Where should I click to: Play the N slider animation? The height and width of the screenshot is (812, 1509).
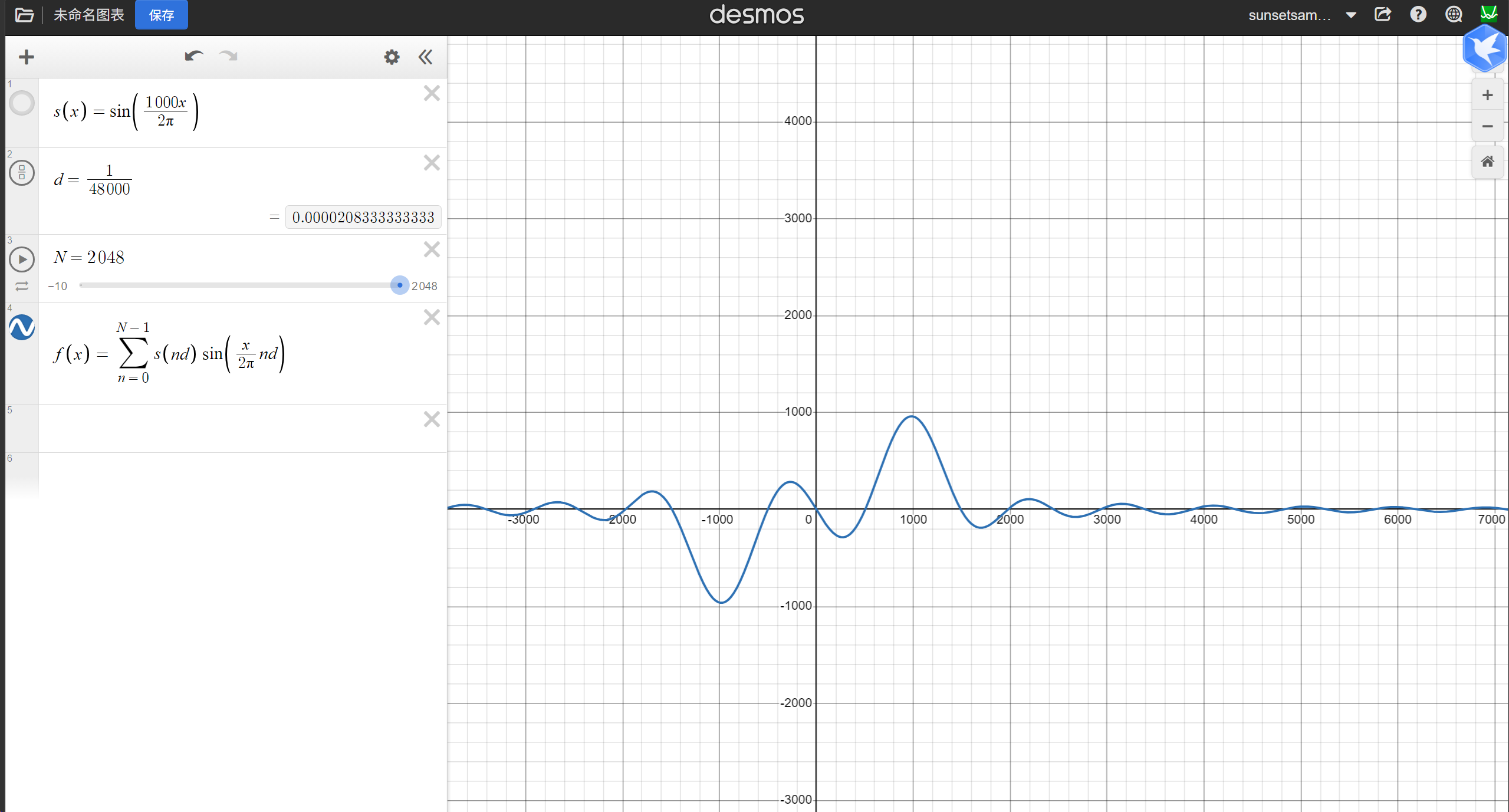[22, 259]
